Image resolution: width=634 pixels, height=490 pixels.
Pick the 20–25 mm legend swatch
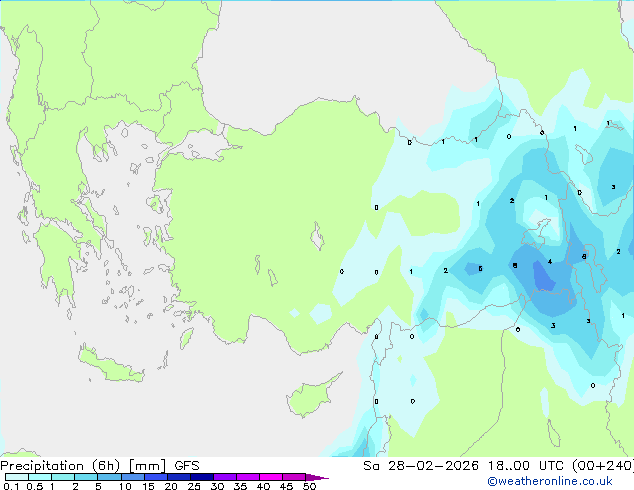coord(179,477)
